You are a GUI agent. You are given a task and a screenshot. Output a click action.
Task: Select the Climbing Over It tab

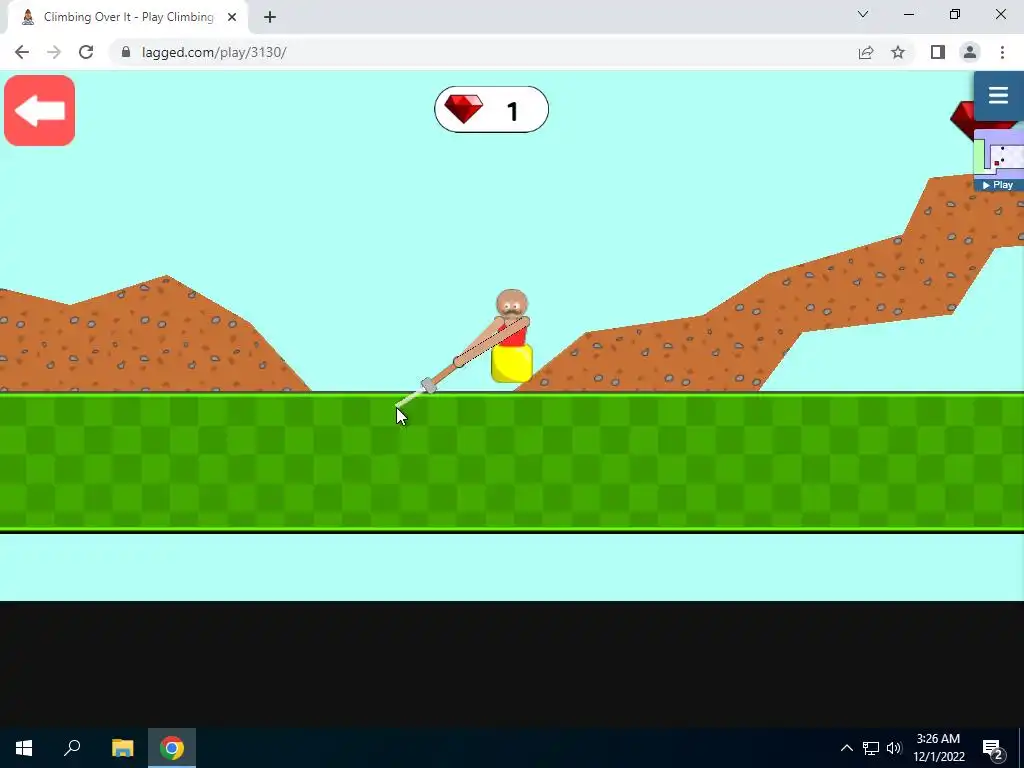127,17
